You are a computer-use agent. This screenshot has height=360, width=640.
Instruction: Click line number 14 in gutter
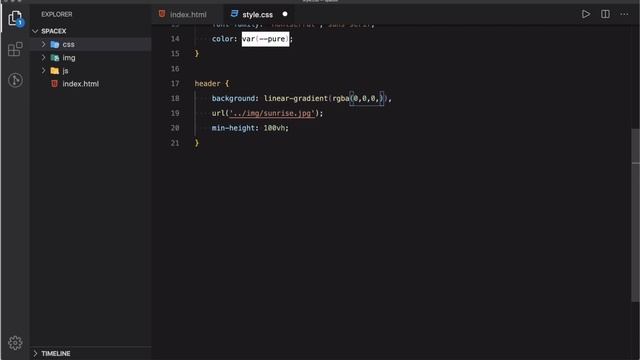pyautogui.click(x=175, y=39)
